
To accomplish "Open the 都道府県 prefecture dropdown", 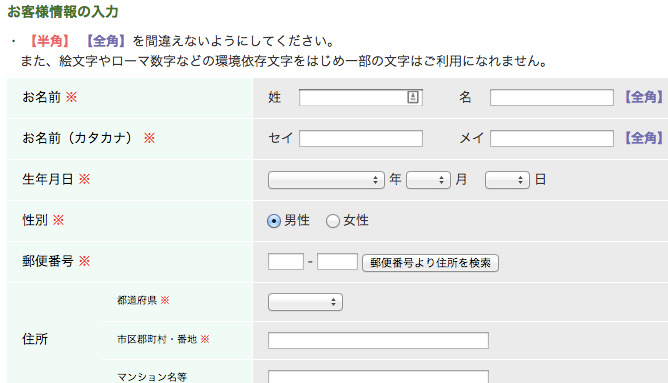I will (305, 302).
